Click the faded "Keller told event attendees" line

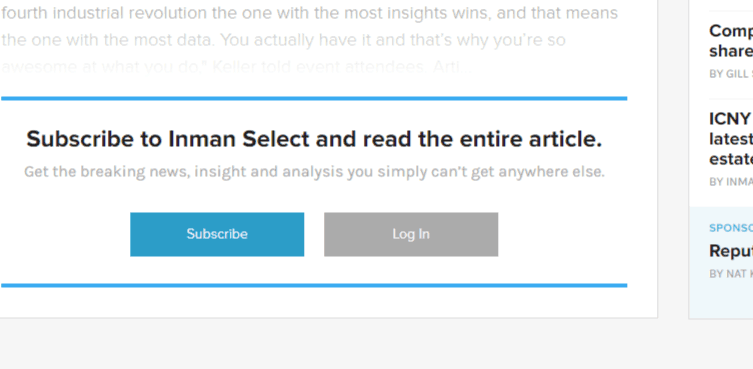237,67
